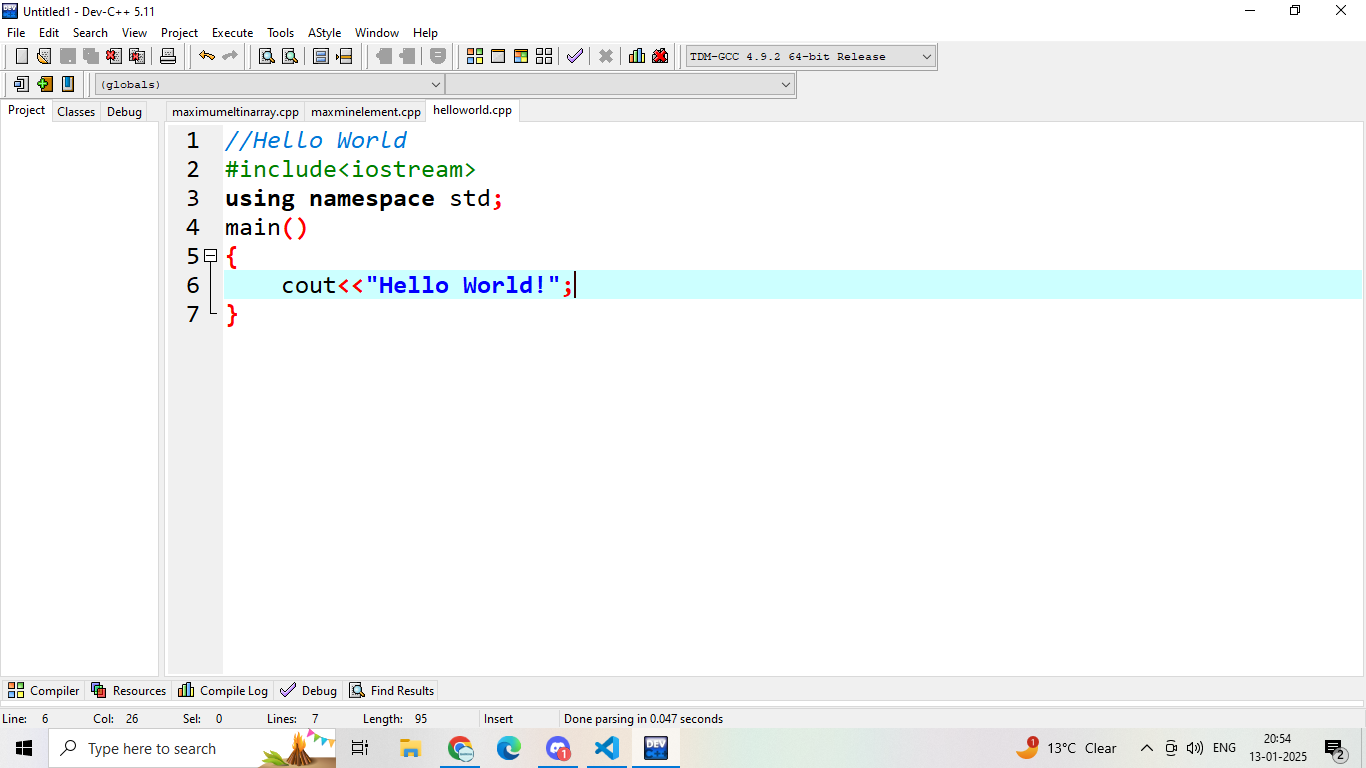1366x768 pixels.
Task: Click the Print toolbar icon
Action: (x=168, y=56)
